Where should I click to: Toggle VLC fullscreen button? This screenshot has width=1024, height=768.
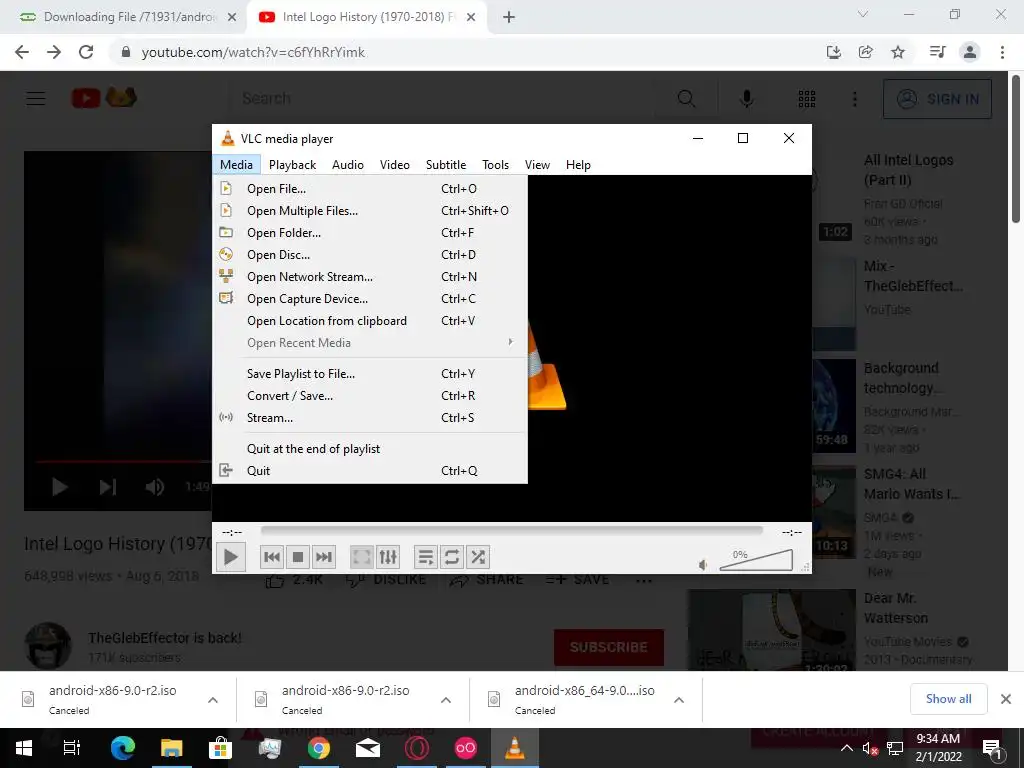361,557
